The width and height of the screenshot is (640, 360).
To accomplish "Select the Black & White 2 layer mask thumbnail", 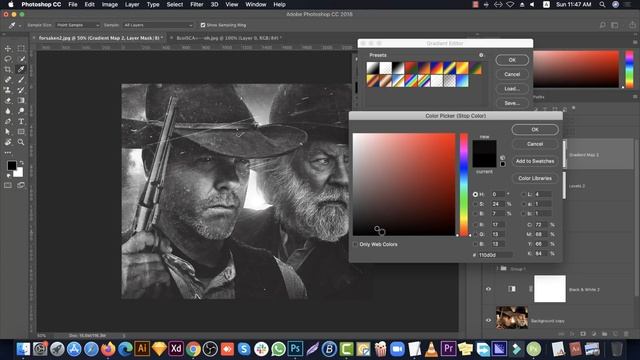I will pyautogui.click(x=550, y=289).
